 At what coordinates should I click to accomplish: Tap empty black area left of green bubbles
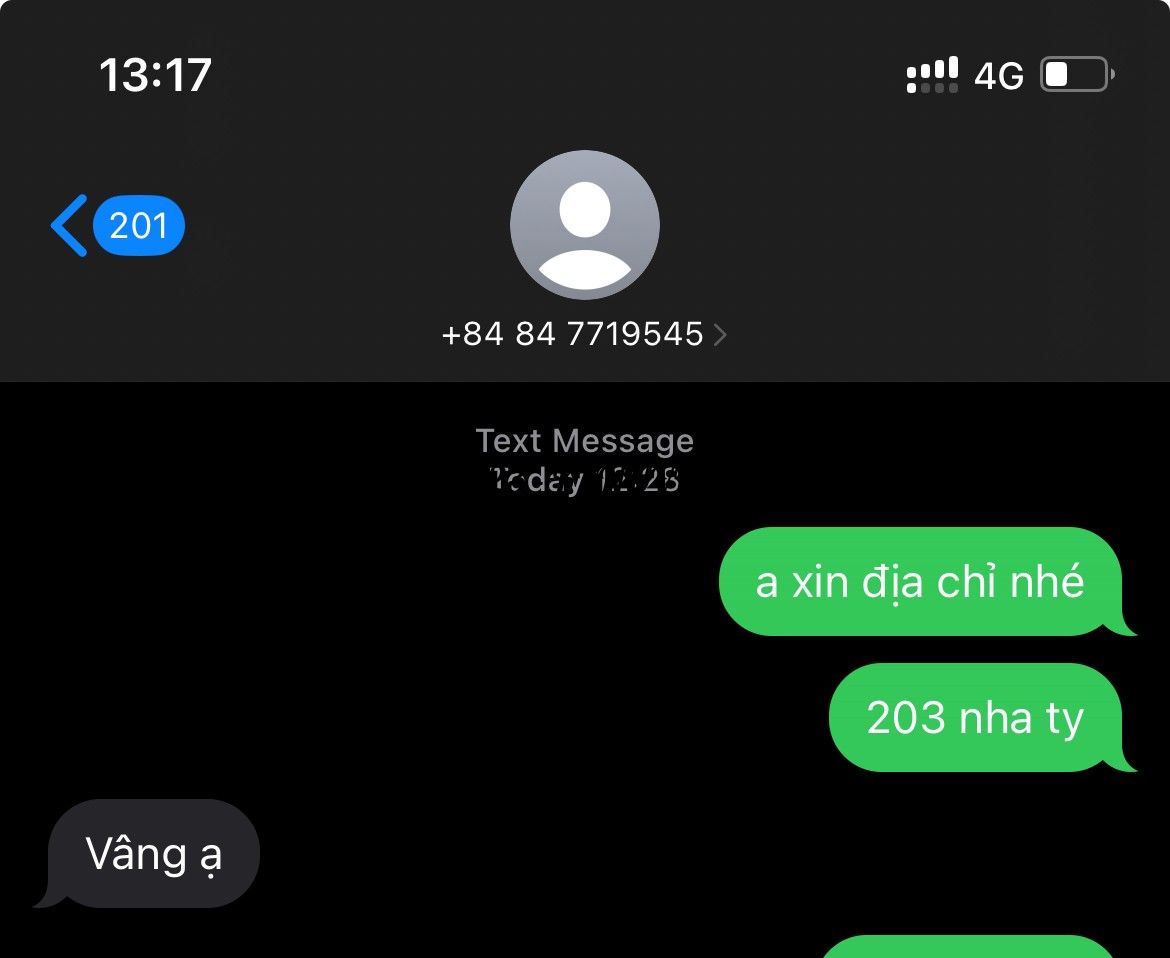point(358,649)
